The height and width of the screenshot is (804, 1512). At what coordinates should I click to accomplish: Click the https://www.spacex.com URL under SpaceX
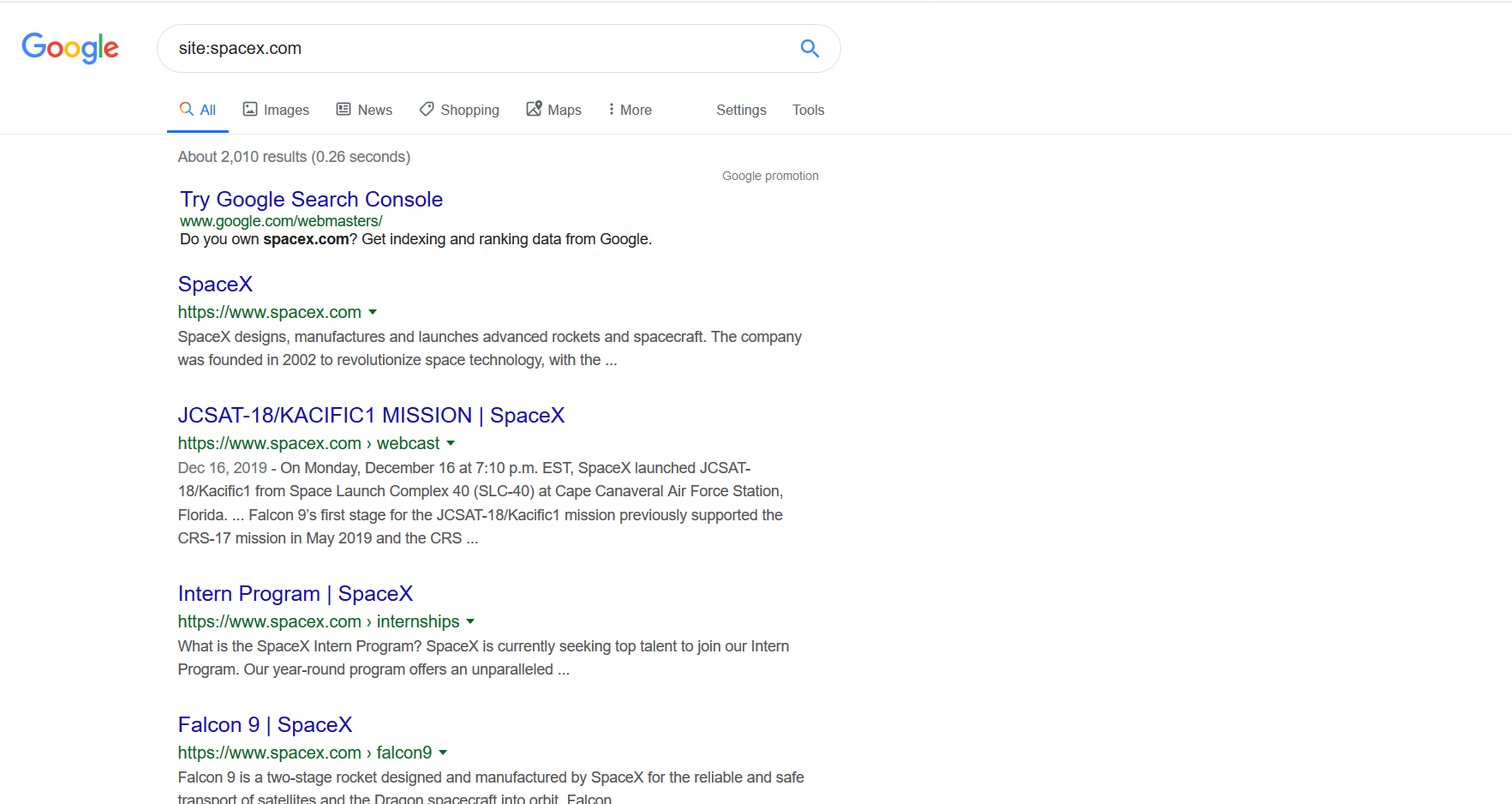(270, 312)
